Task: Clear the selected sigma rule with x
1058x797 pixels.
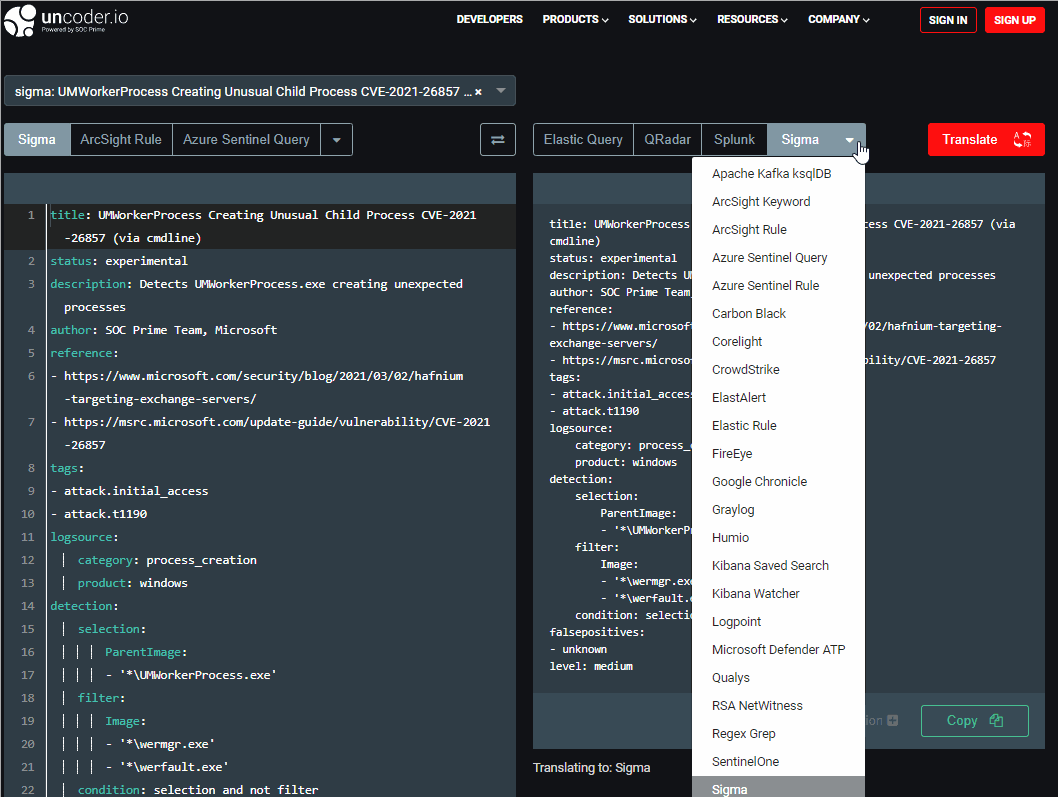Action: coord(478,92)
